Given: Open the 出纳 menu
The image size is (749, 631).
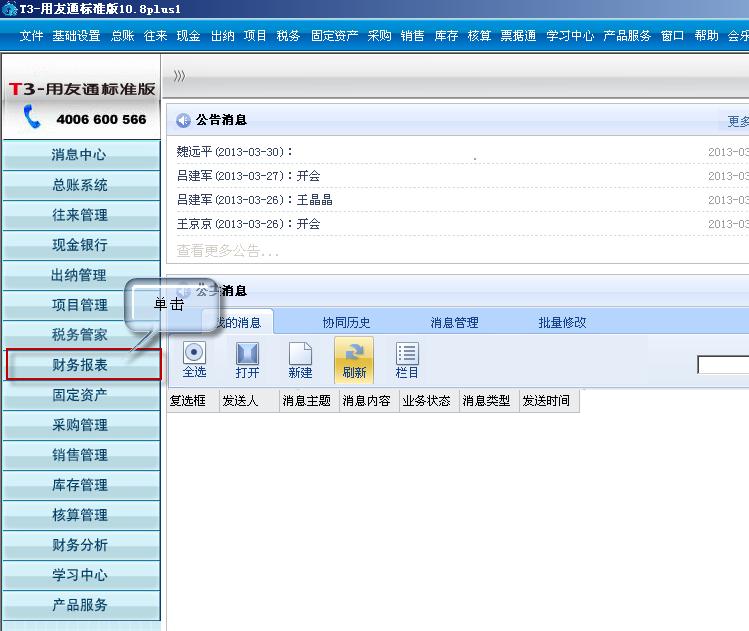Looking at the screenshot, I should (x=223, y=36).
